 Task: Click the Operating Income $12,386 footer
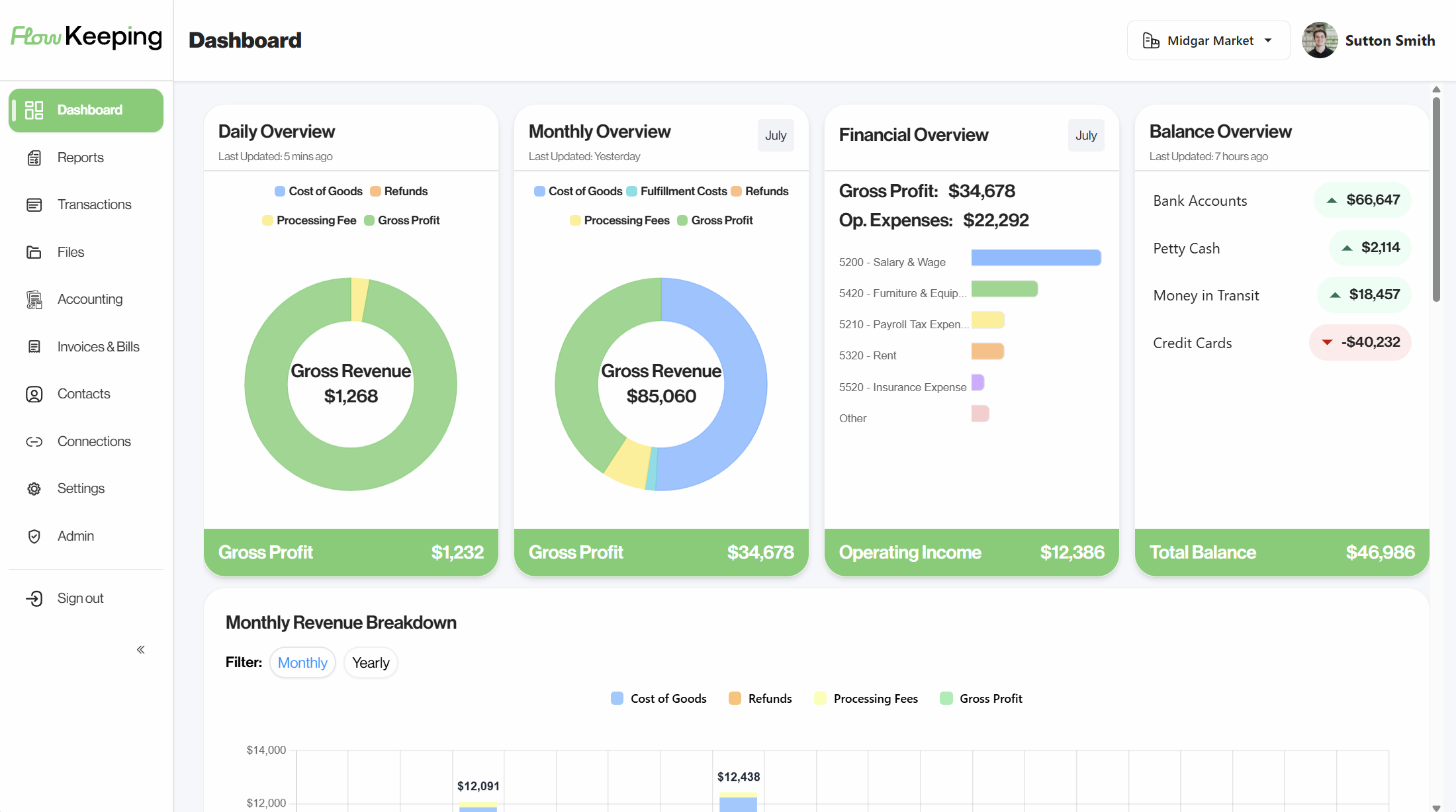[972, 553]
